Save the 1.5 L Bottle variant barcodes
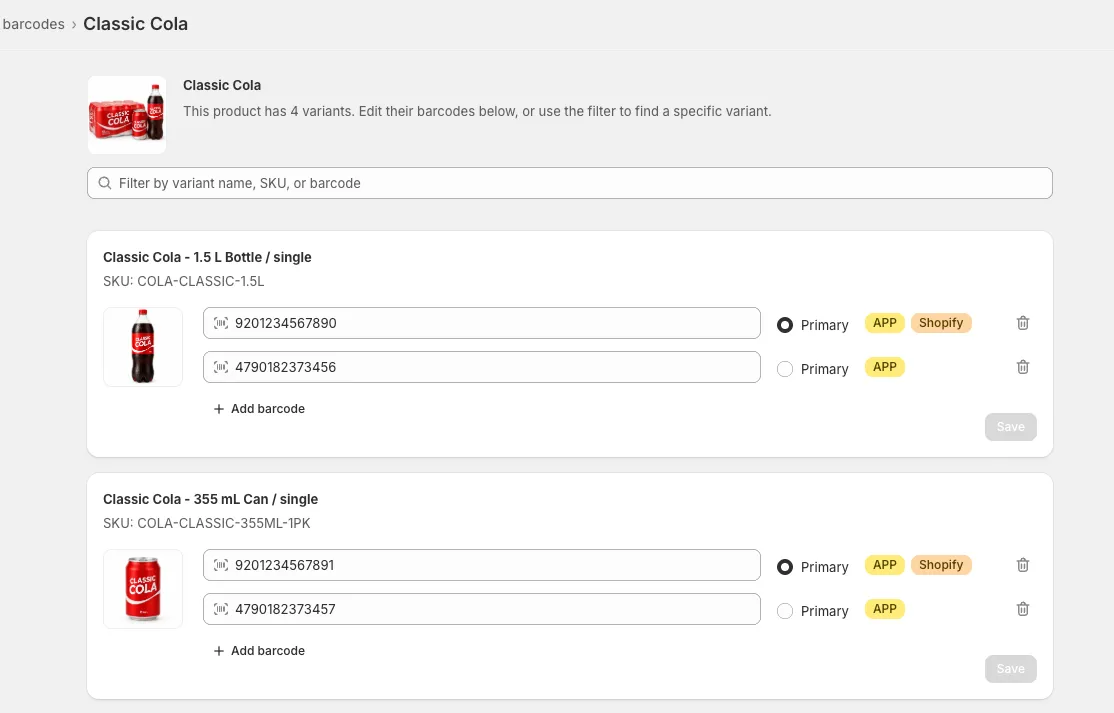The width and height of the screenshot is (1114, 713). coord(1010,427)
